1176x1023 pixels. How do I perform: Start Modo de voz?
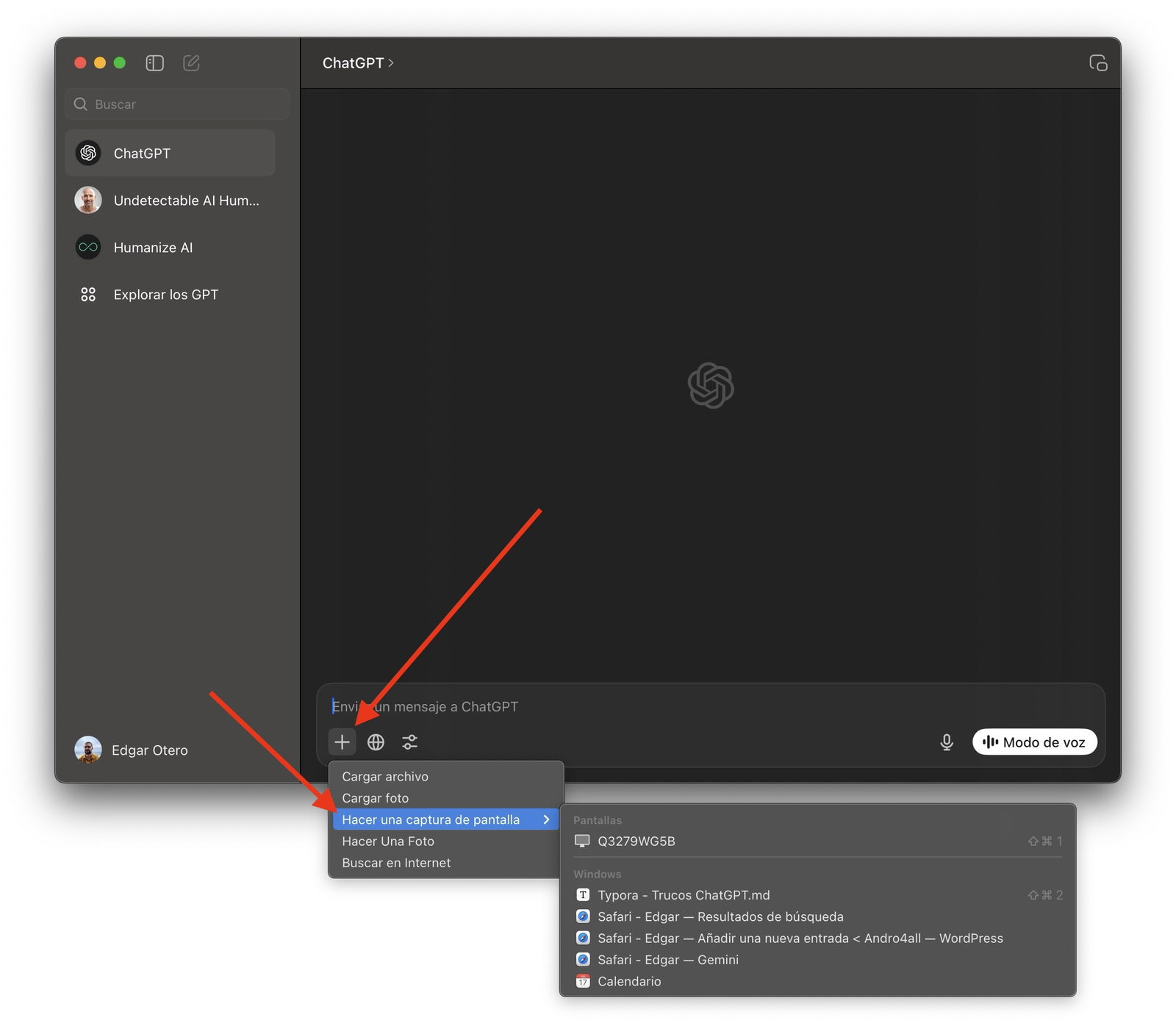pyautogui.click(x=1035, y=742)
